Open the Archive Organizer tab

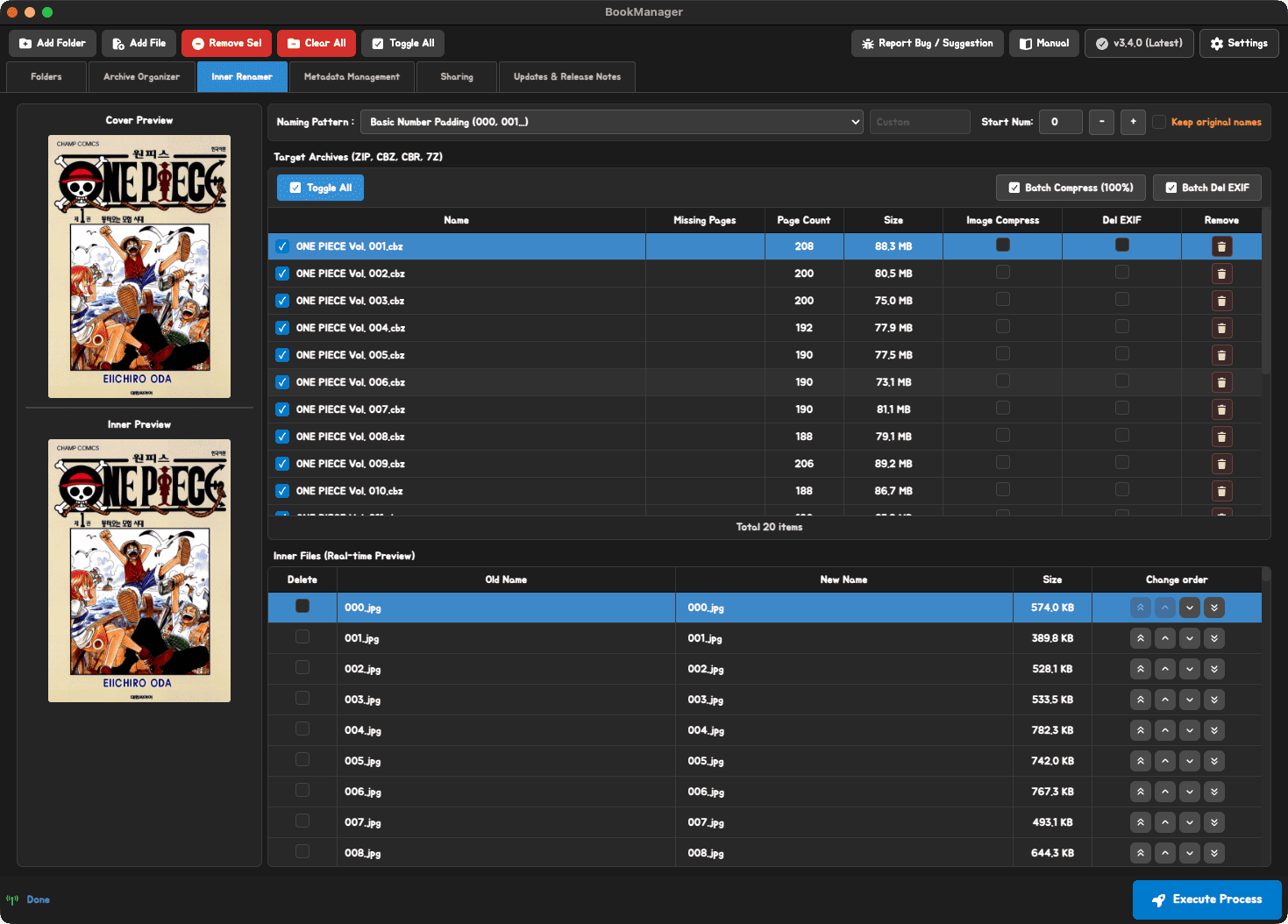click(141, 77)
